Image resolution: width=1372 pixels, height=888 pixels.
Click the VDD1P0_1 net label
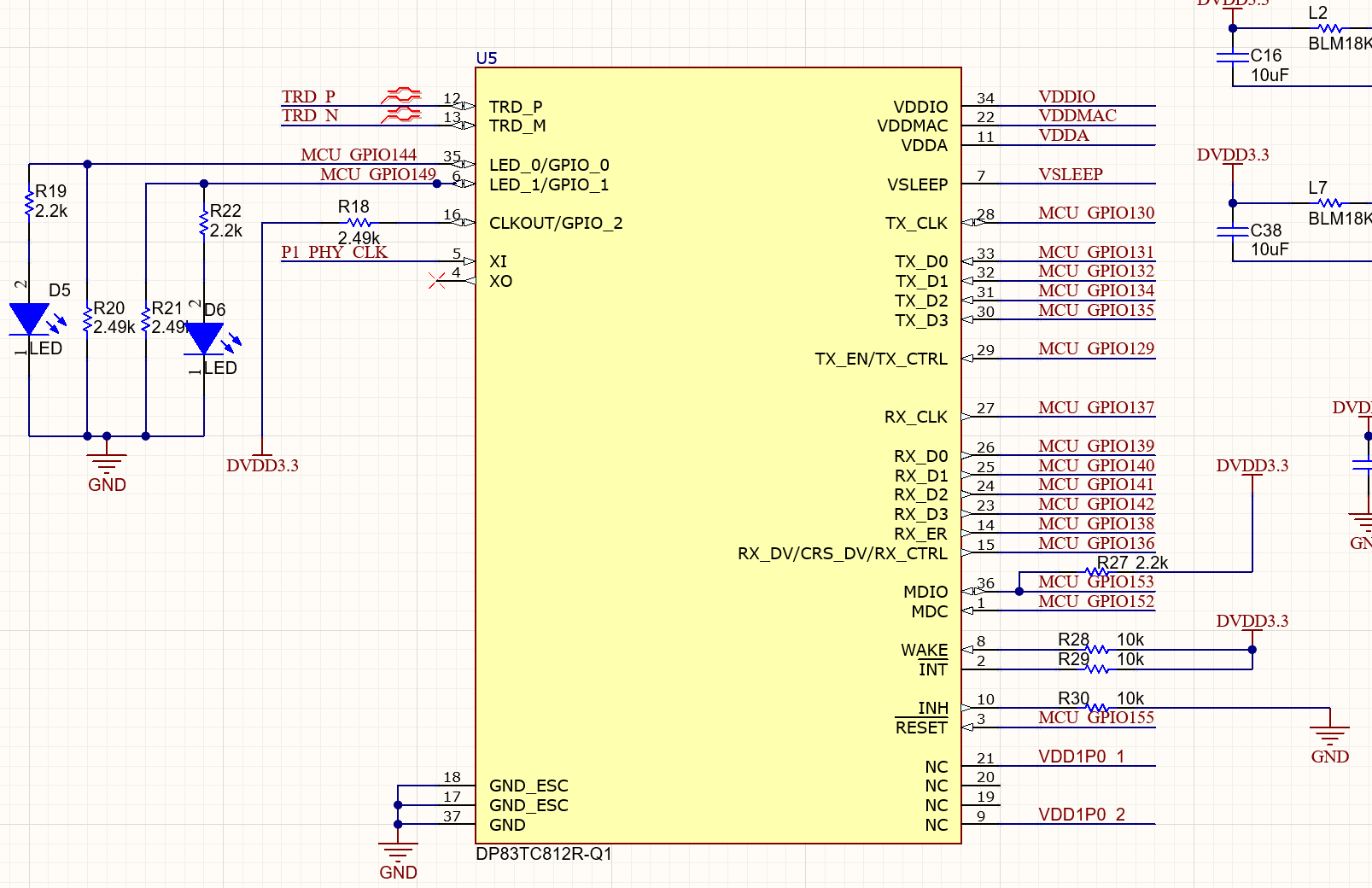point(1082,757)
